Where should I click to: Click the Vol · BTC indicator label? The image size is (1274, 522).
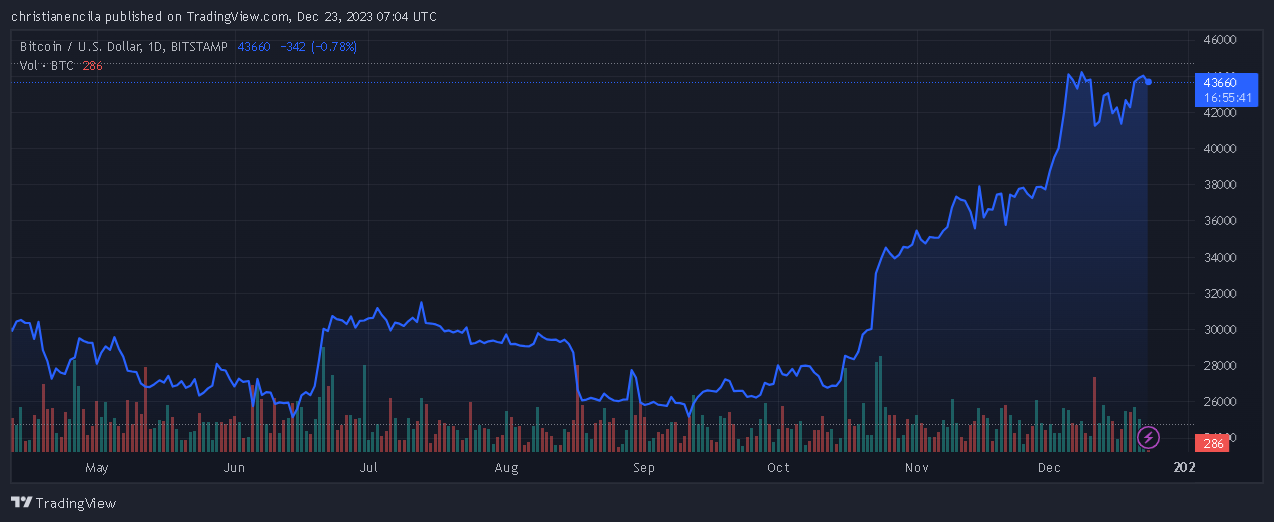pos(47,65)
